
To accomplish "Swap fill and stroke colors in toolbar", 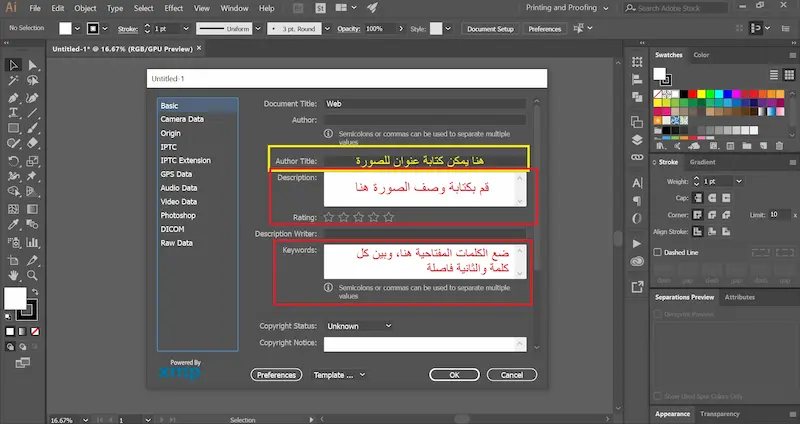I will coord(35,292).
